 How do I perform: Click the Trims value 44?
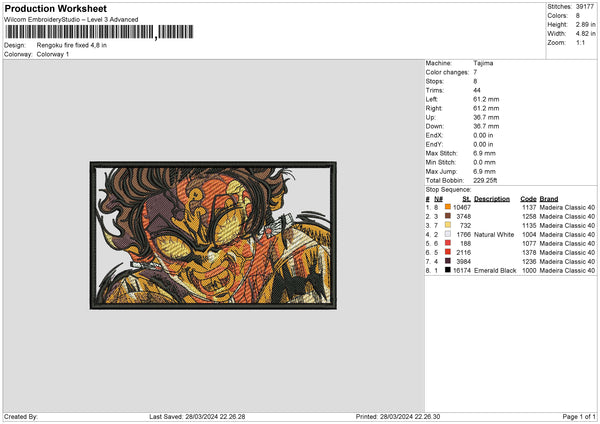coord(477,90)
